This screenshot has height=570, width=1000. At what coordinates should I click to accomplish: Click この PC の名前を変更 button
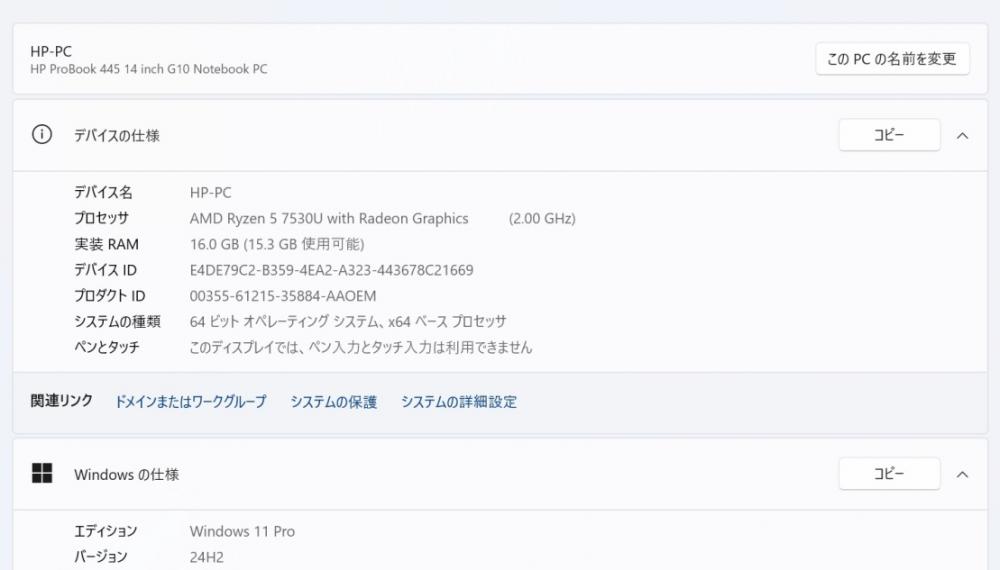click(892, 59)
